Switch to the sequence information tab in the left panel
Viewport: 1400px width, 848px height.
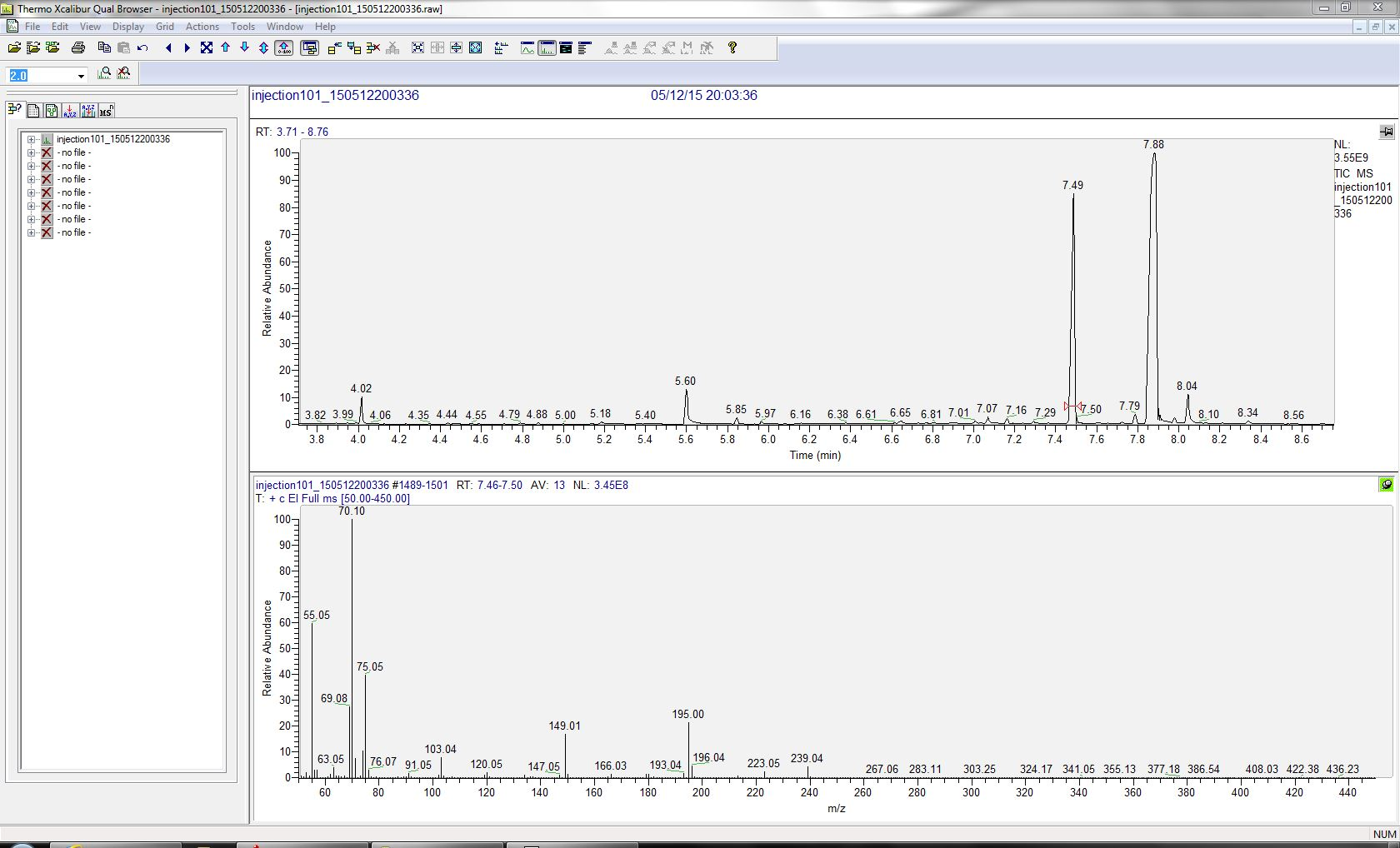[x=33, y=109]
